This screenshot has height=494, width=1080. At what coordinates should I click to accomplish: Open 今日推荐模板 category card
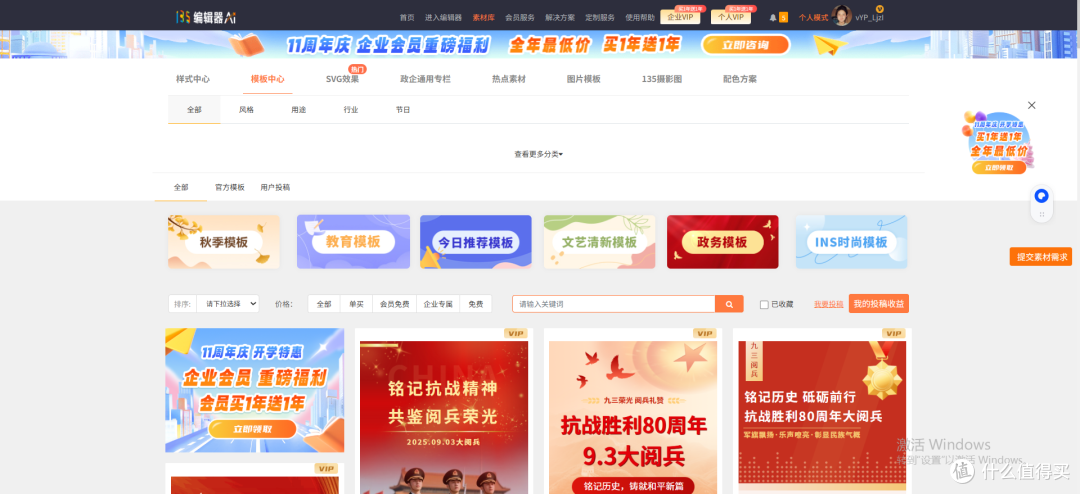(x=476, y=242)
